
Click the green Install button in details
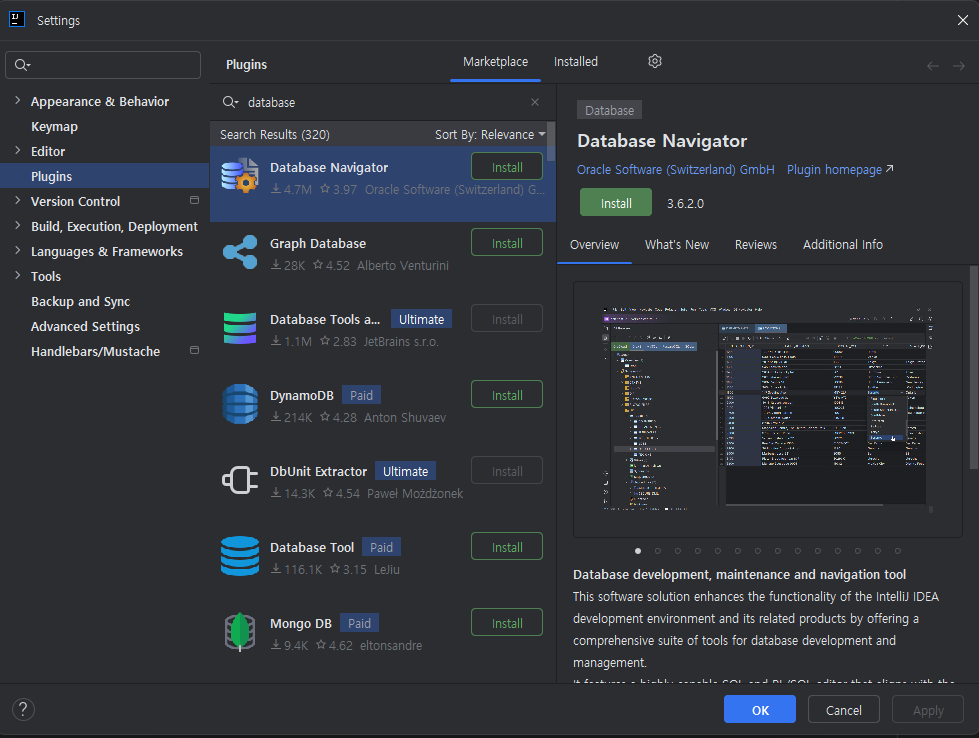click(616, 203)
